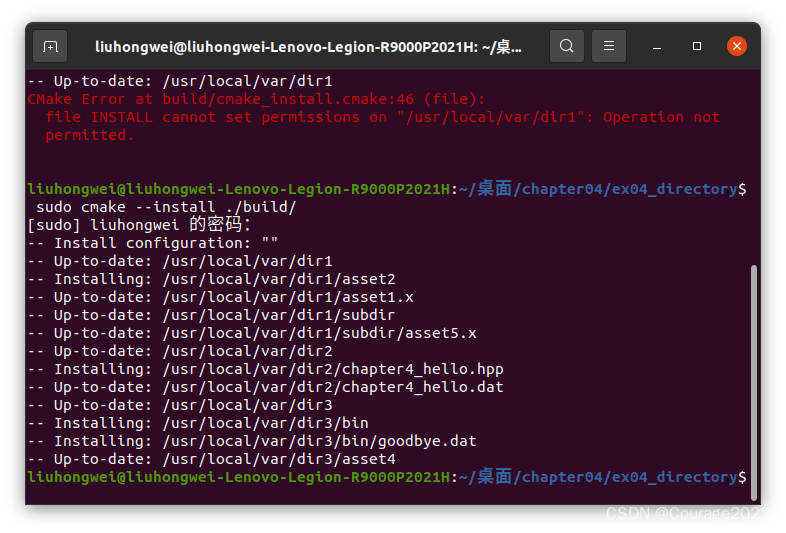Click the red 'permitted.' text

tap(90, 135)
